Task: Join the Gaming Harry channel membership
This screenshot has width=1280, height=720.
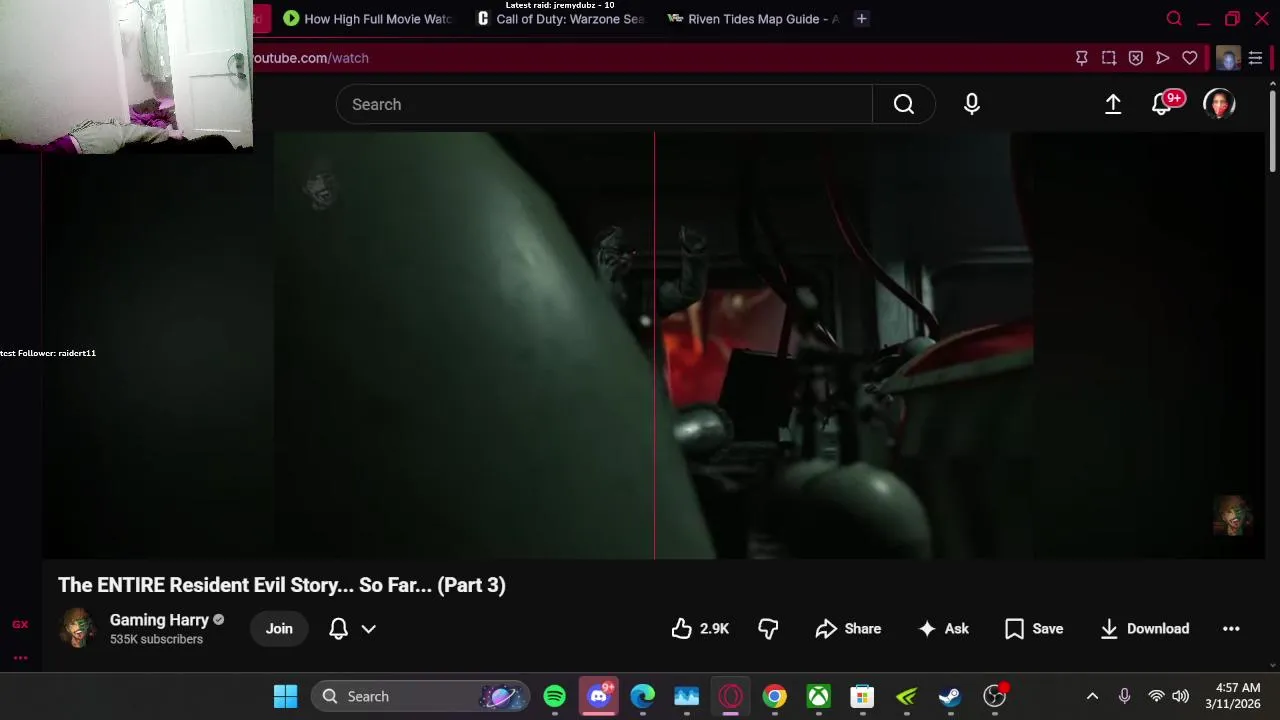Action: pos(279,628)
